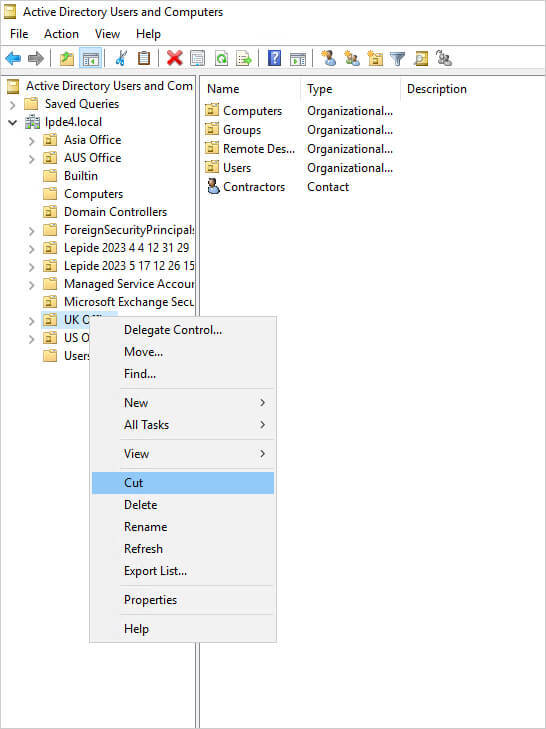The image size is (546, 729).
Task: Expand the Saved Queries node
Action: [x=13, y=105]
